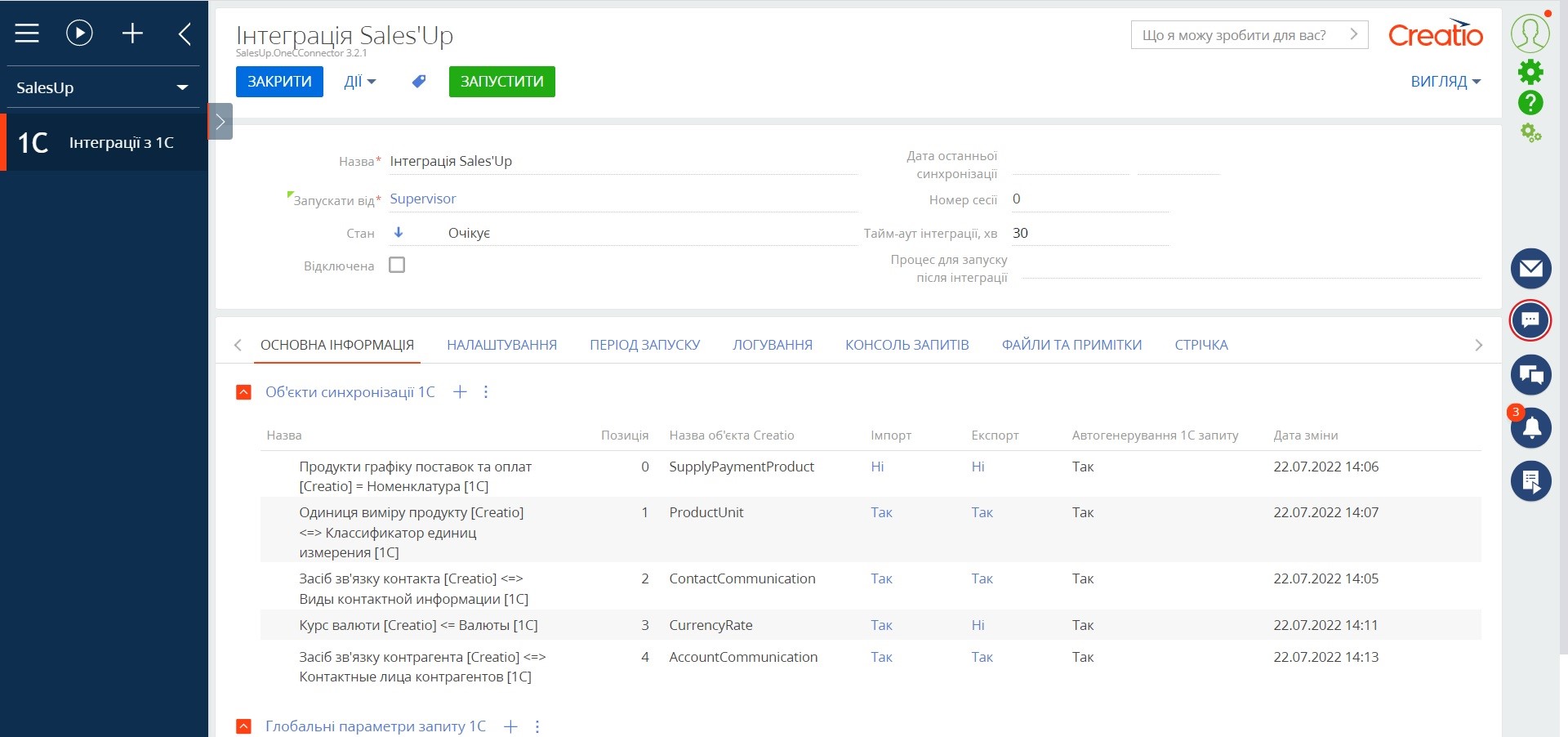Click the tag icon next to ДІЇ

coord(419,82)
